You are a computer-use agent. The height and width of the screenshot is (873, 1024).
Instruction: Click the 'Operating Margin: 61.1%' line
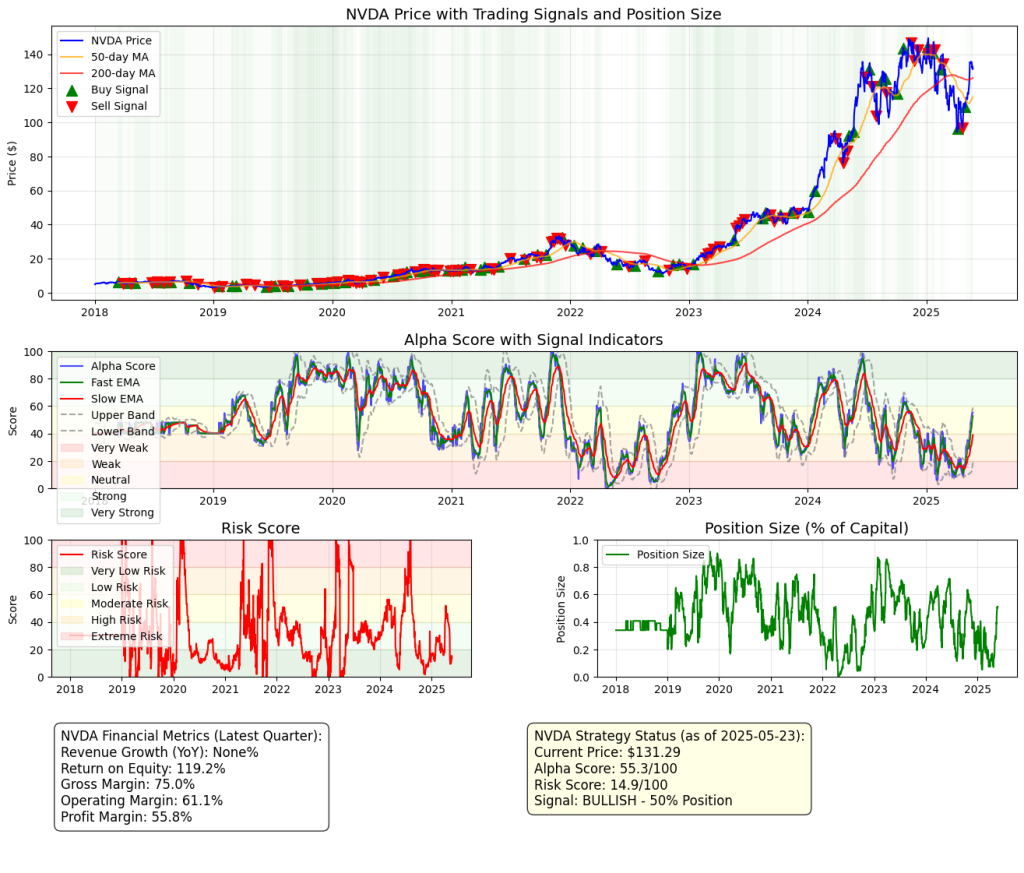coord(142,801)
